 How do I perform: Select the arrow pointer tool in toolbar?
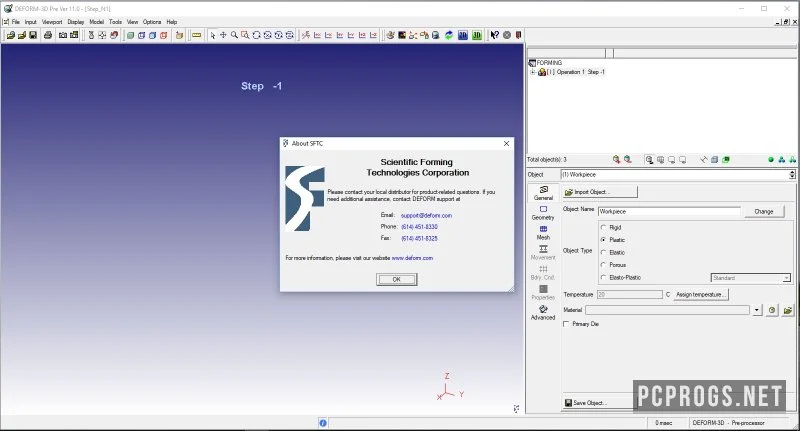[x=212, y=35]
